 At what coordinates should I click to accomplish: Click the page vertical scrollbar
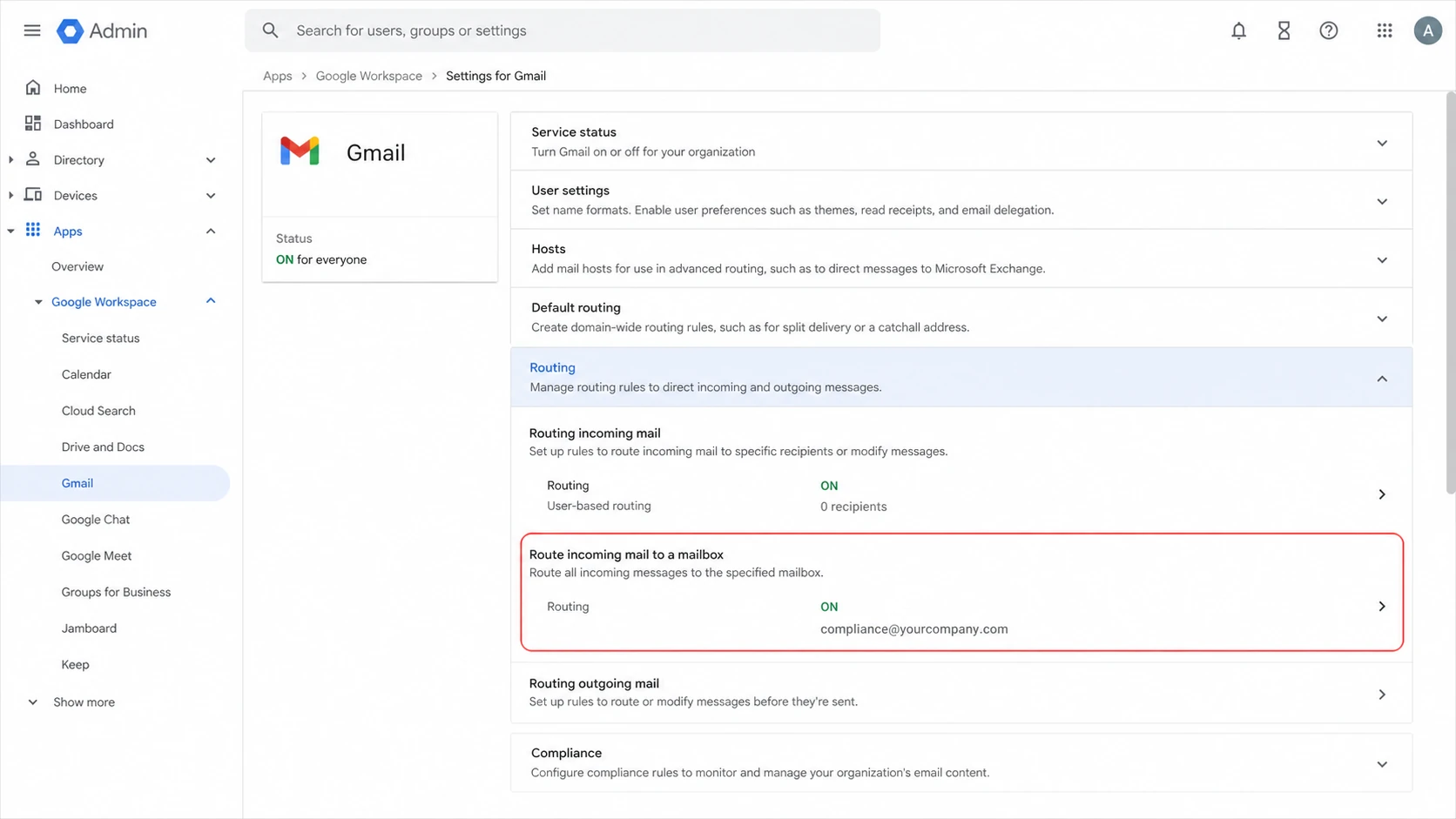[x=1450, y=292]
